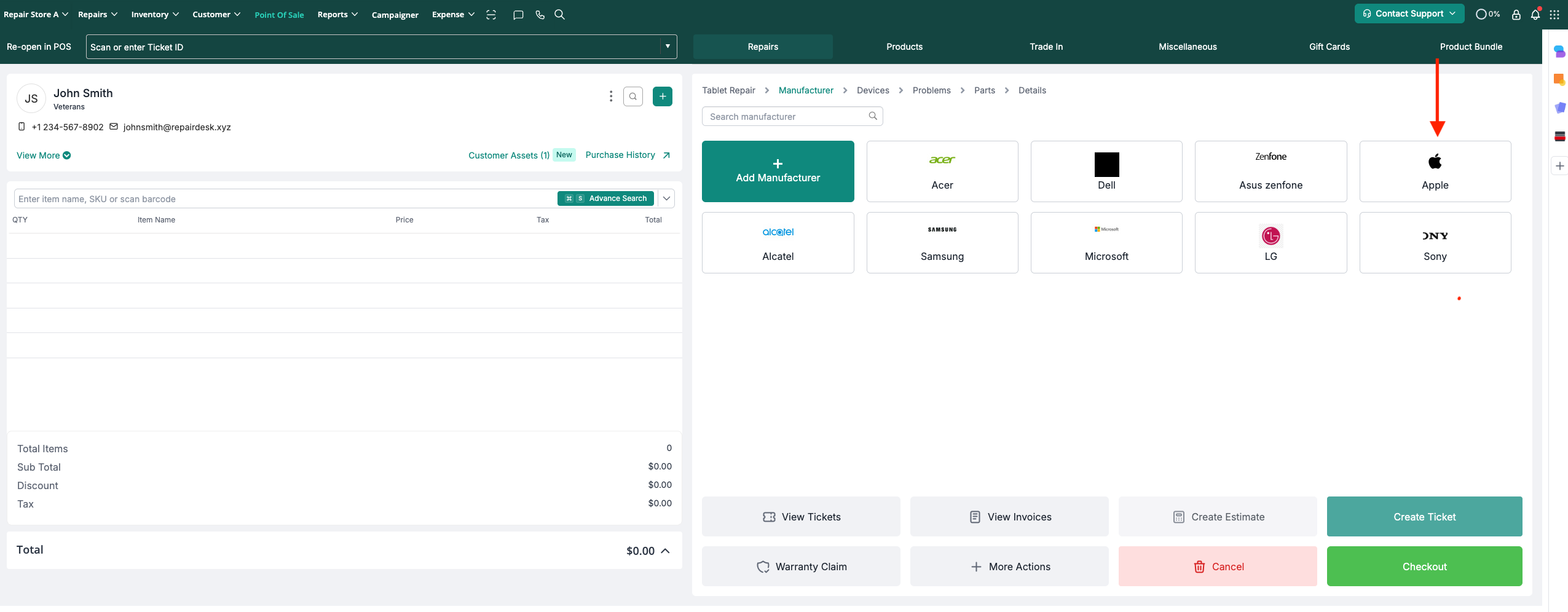Click the lock screen icon
1568x612 pixels.
[1516, 15]
